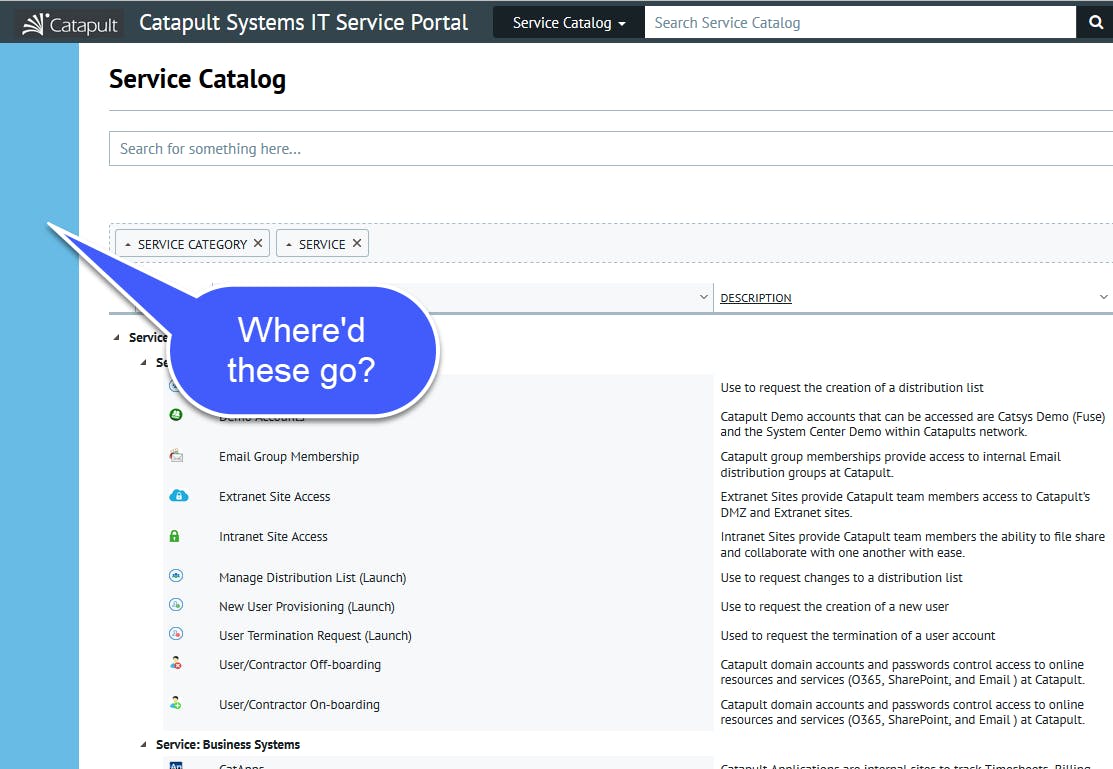Collapse the Service: Business Systems group

[x=143, y=744]
